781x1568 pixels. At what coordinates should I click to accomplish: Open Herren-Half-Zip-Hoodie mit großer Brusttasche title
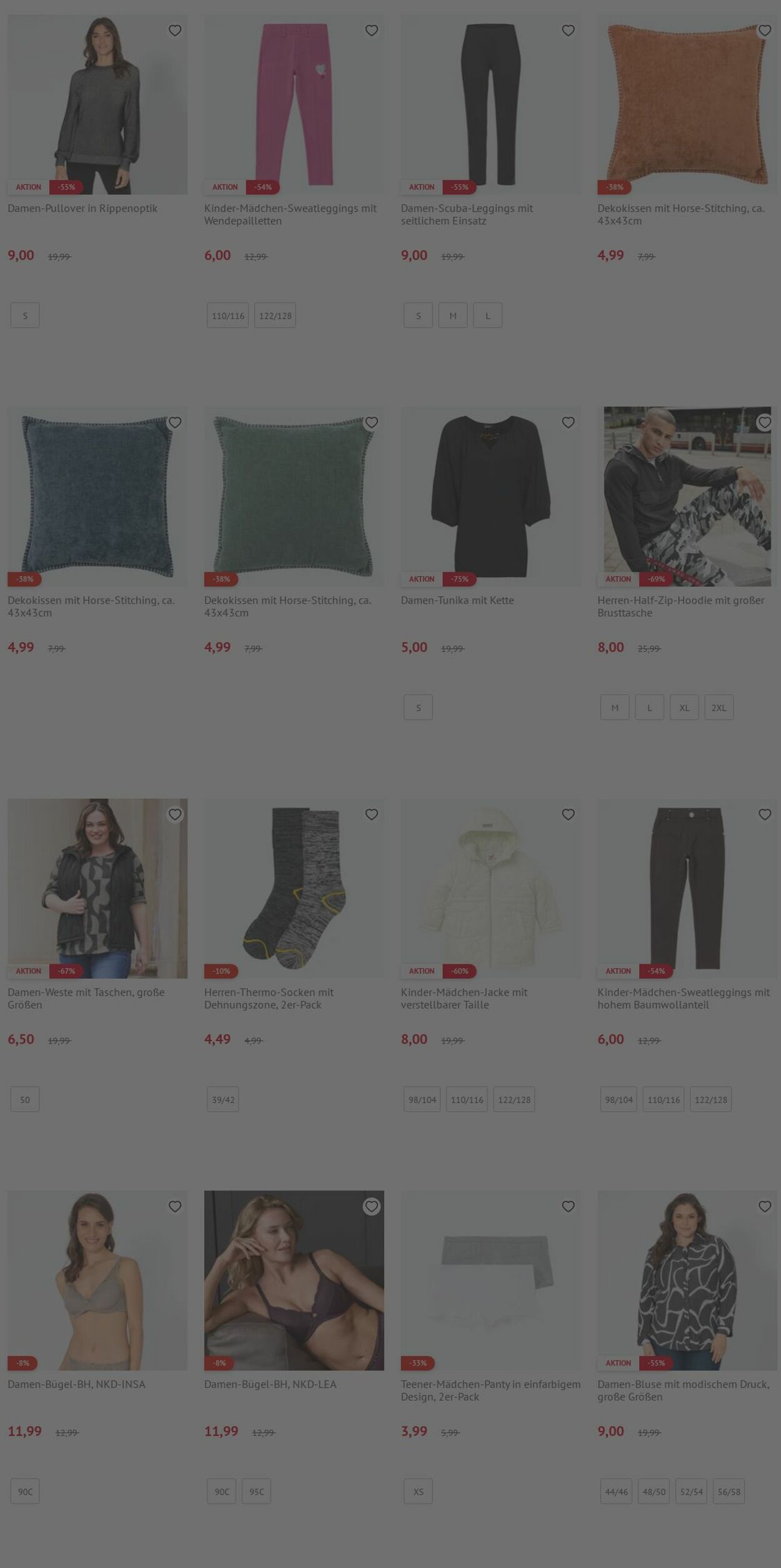tap(681, 606)
